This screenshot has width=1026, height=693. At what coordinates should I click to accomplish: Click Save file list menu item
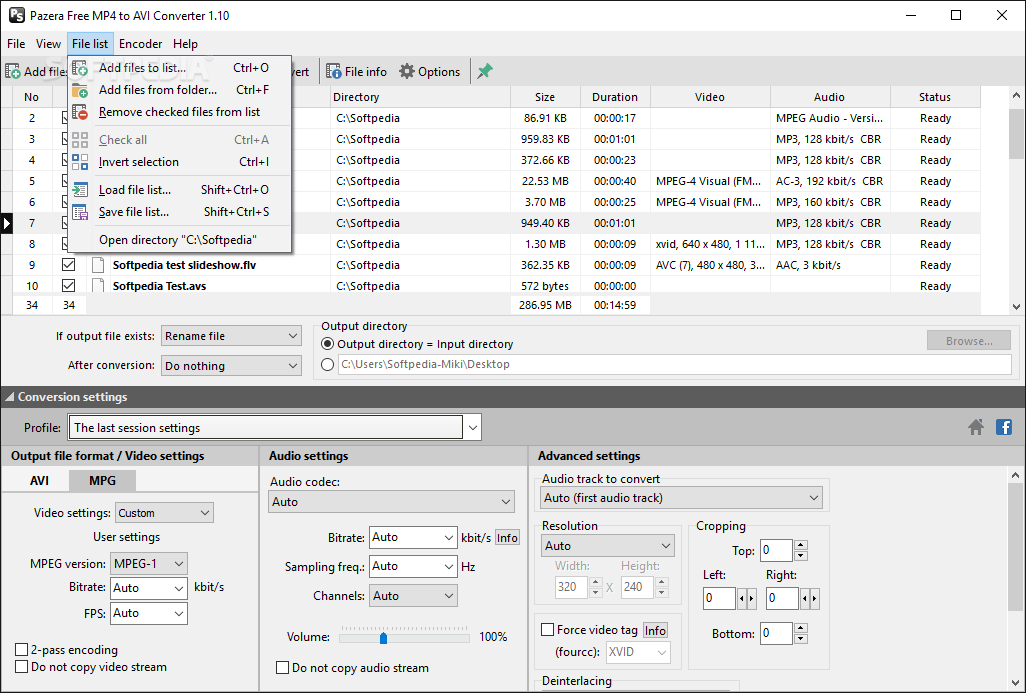134,212
